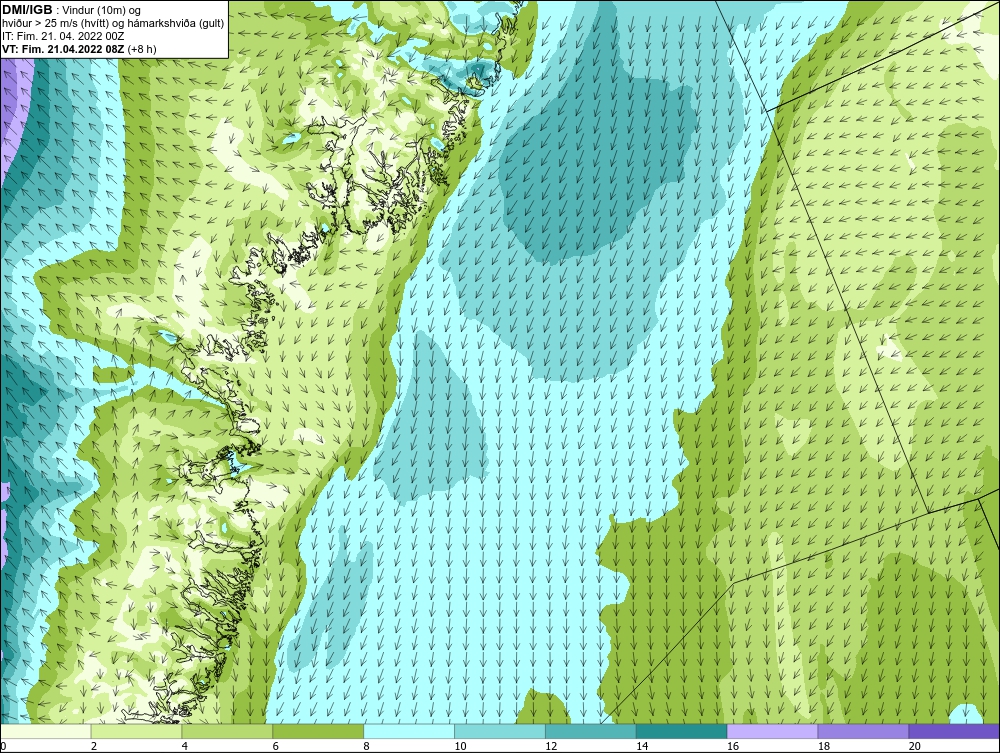Click the DMI/IGB title text
Image resolution: width=1000 pixels, height=753 pixels.
coord(27,10)
